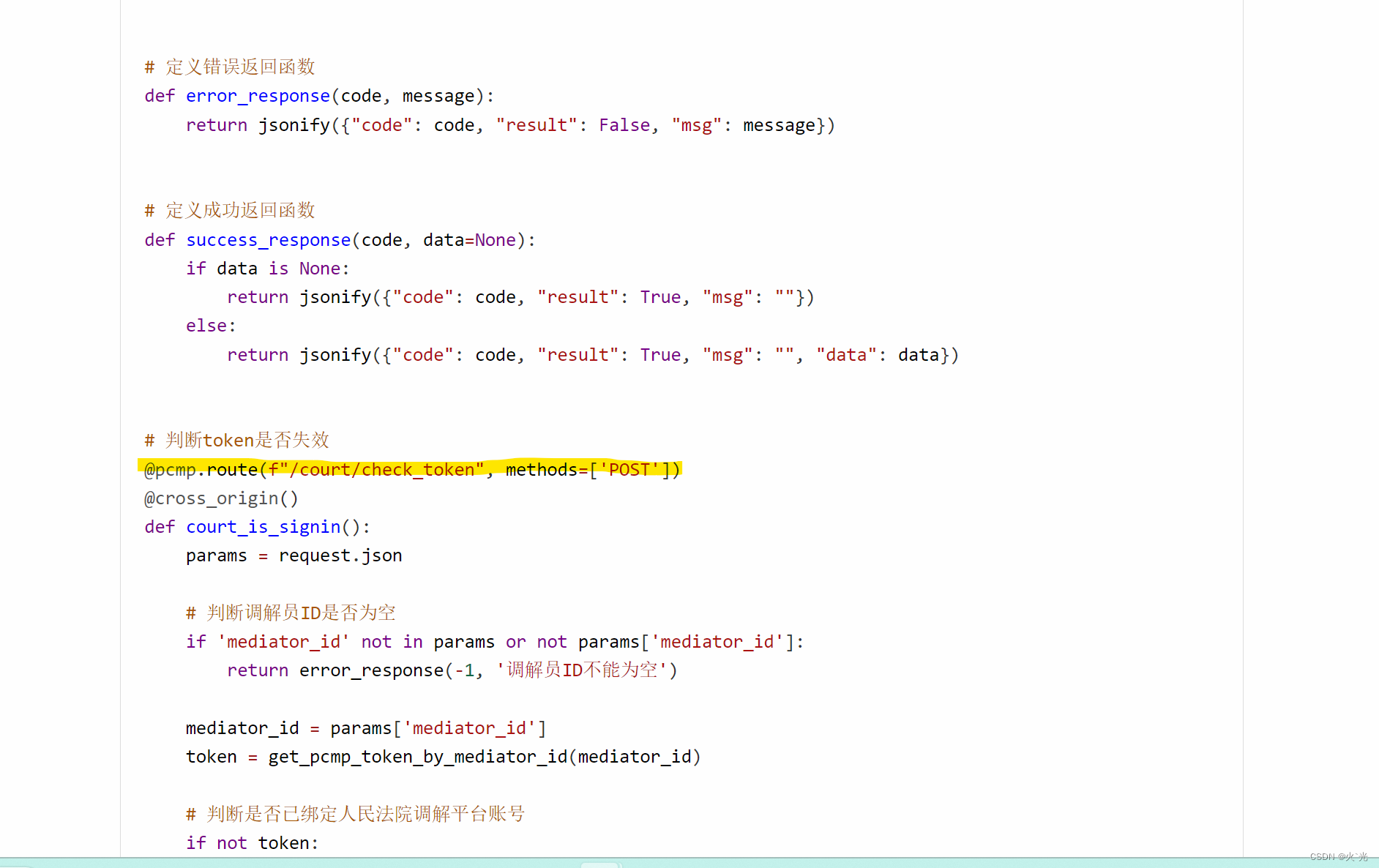The width and height of the screenshot is (1379, 868).
Task: Click the line returning jsonify with "result": False
Action: 510,125
